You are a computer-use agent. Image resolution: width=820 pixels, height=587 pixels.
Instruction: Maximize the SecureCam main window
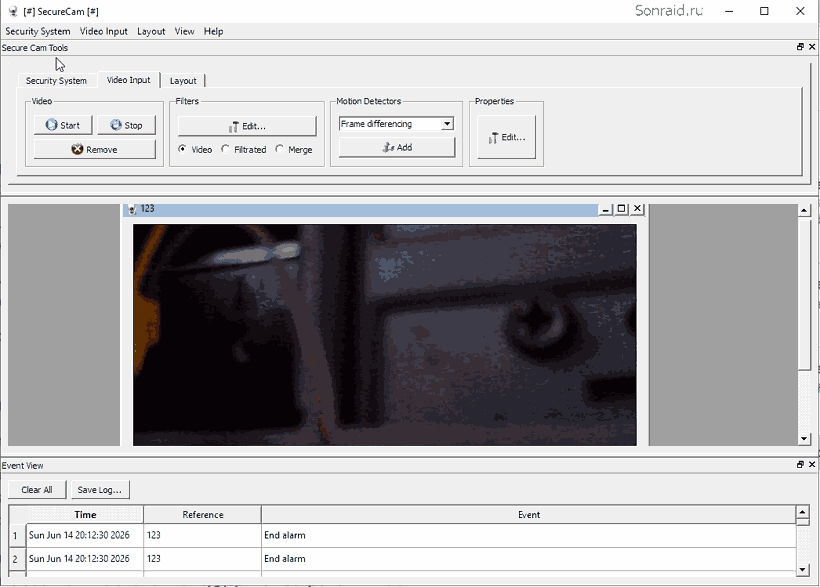click(764, 11)
